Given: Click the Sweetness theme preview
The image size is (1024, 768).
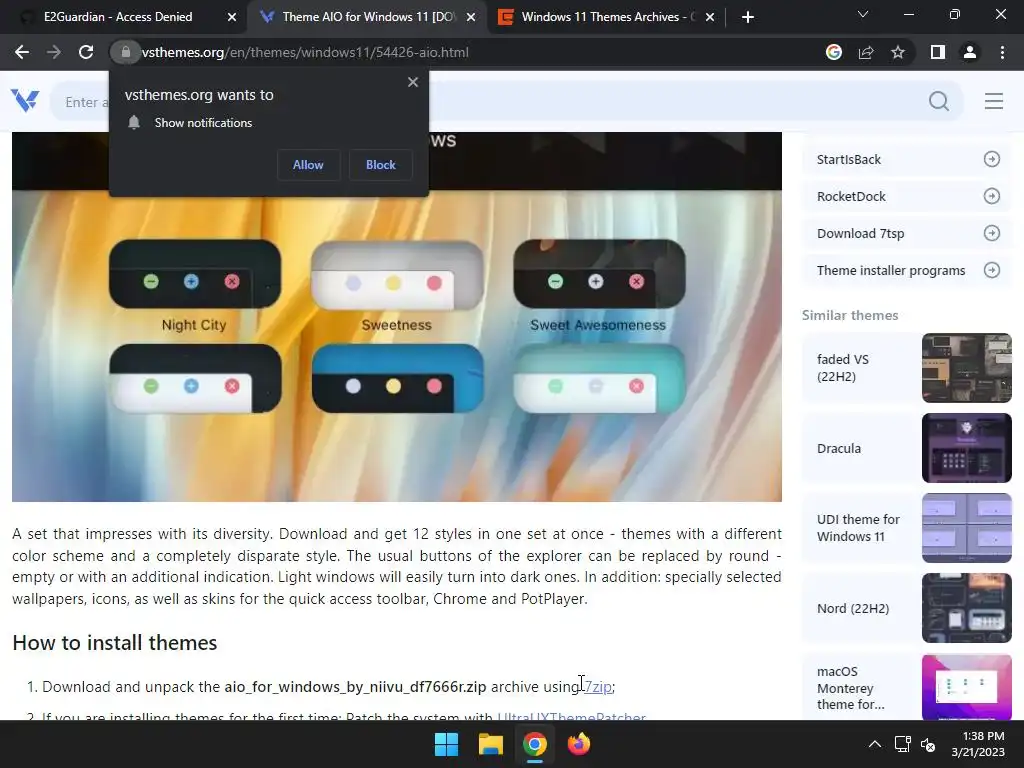Looking at the screenshot, I should click(397, 274).
